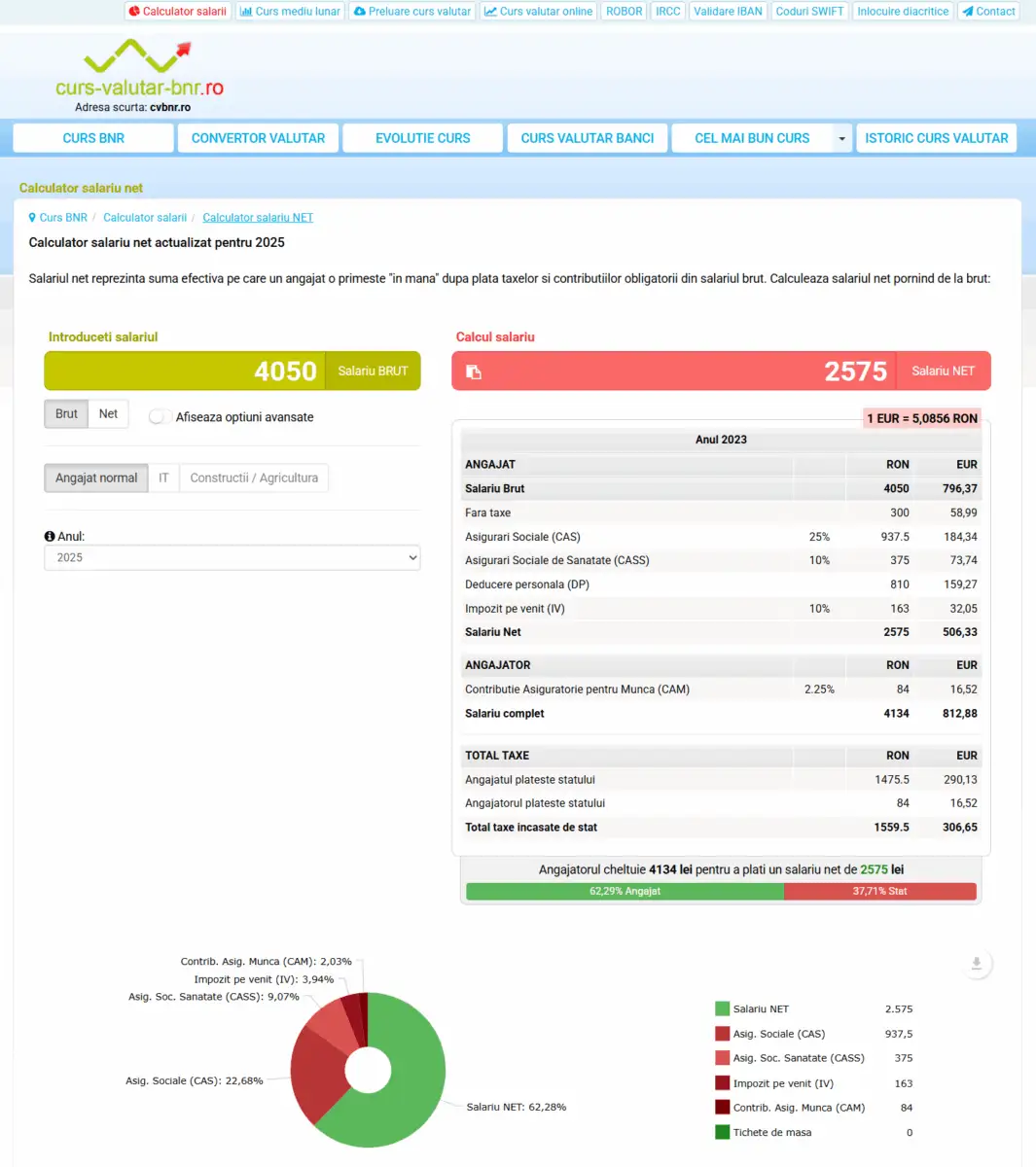Click the Anul 2023 table header
The image size is (1036, 1167).
click(721, 440)
